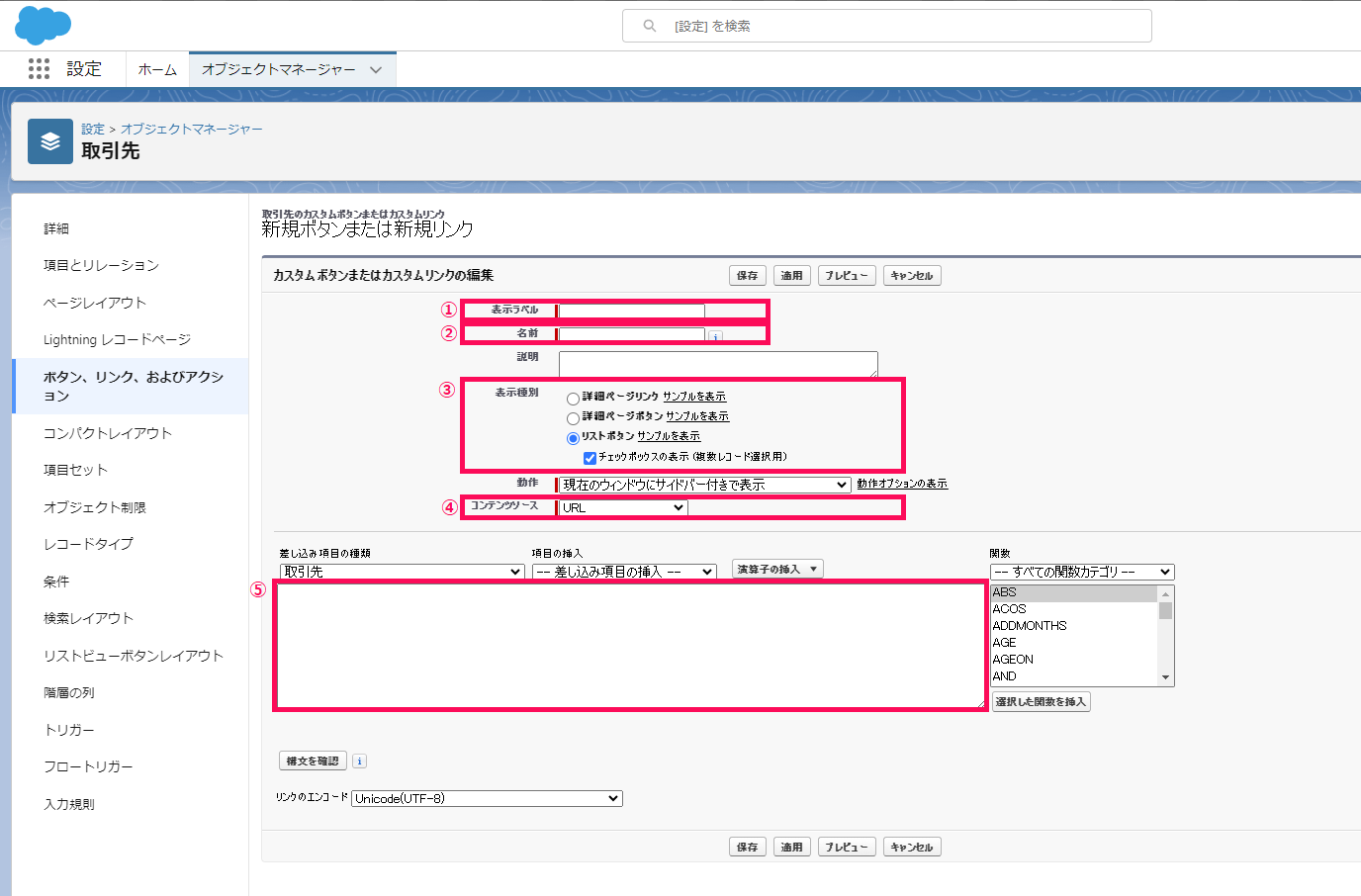
Task: Open 詳細 in the sidebar
Action: [x=56, y=228]
